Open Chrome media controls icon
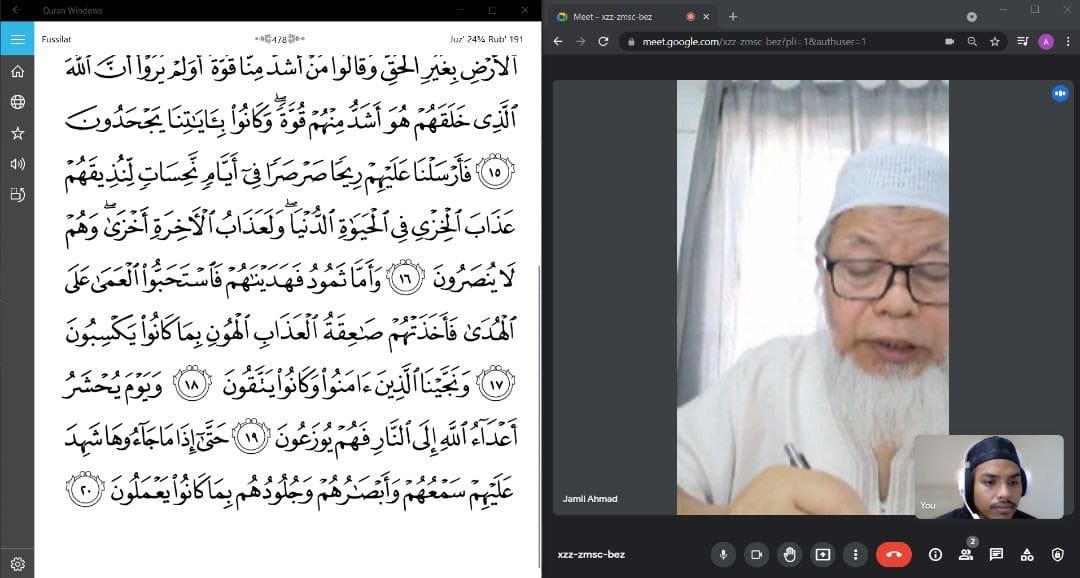The width and height of the screenshot is (1080, 578). tap(1023, 41)
